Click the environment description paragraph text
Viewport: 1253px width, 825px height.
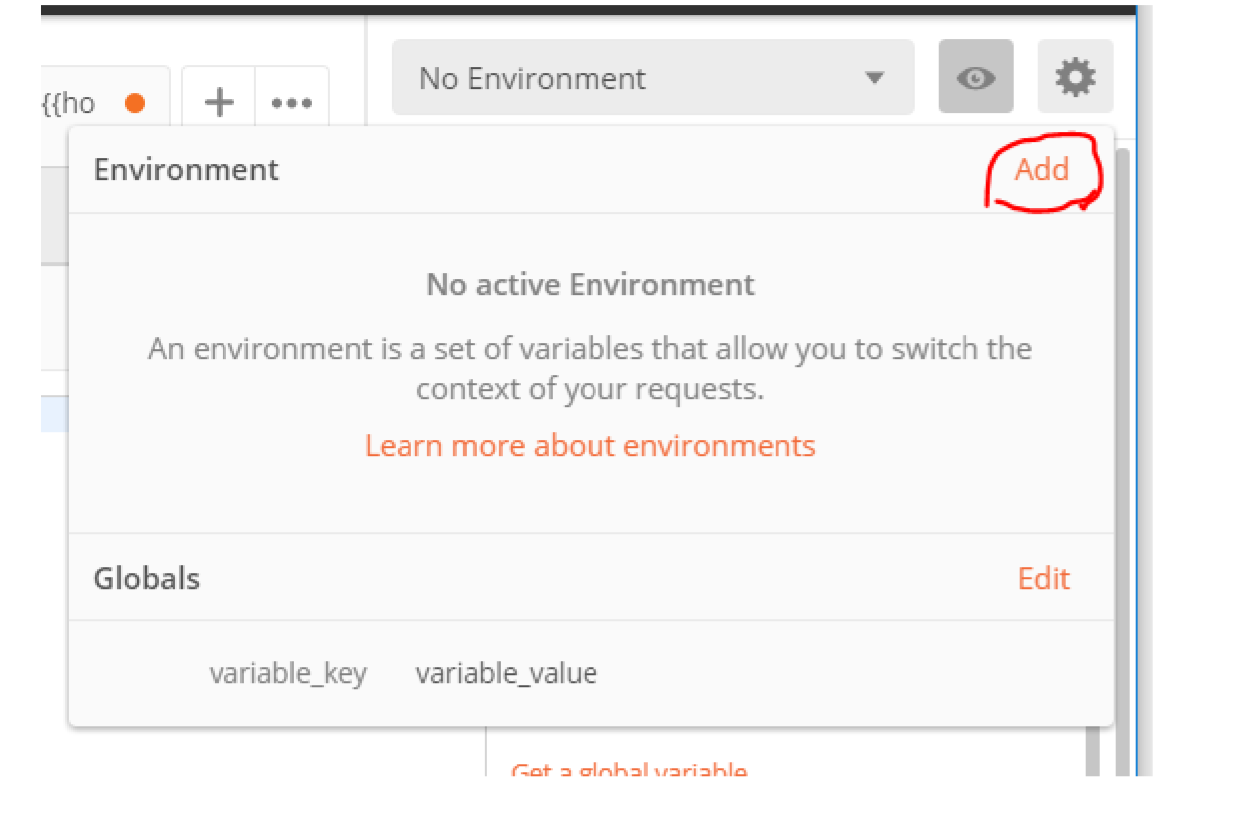pos(590,368)
